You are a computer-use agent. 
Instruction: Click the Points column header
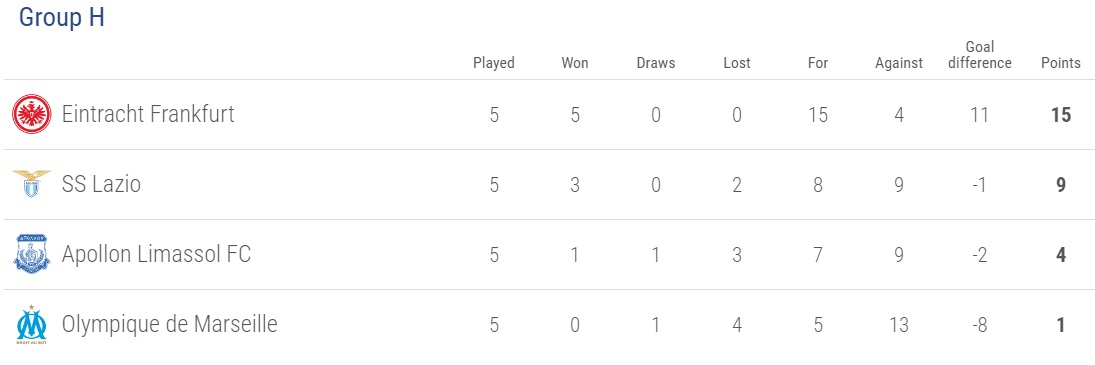1061,63
